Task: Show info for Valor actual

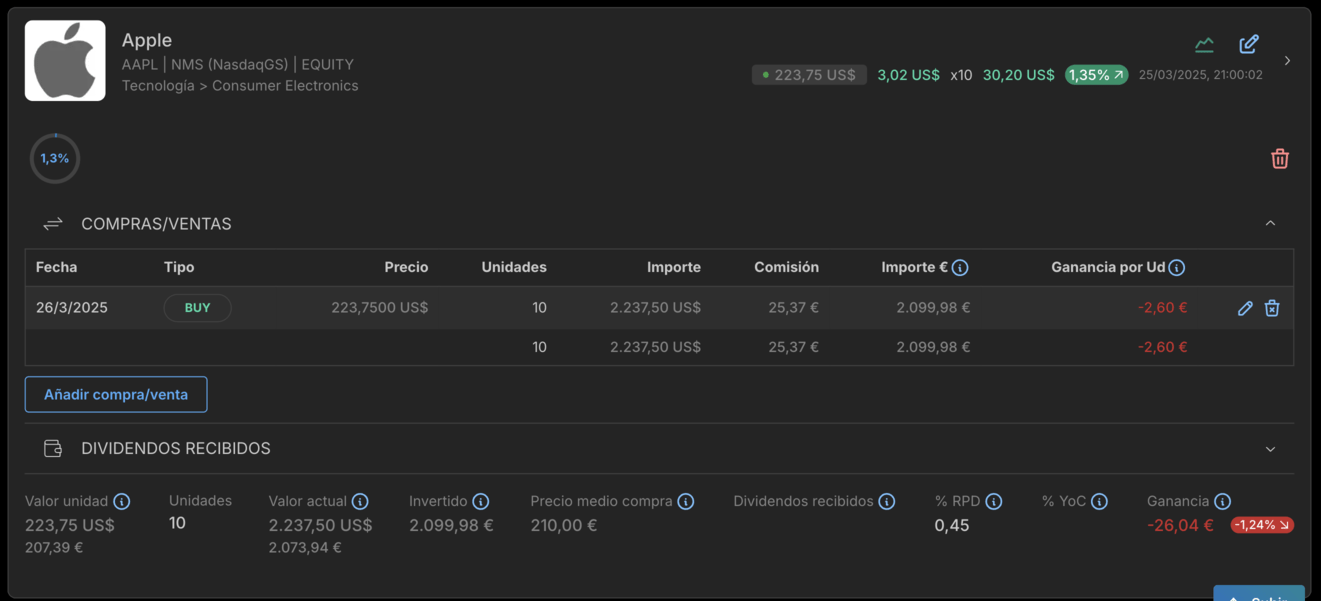Action: click(360, 501)
